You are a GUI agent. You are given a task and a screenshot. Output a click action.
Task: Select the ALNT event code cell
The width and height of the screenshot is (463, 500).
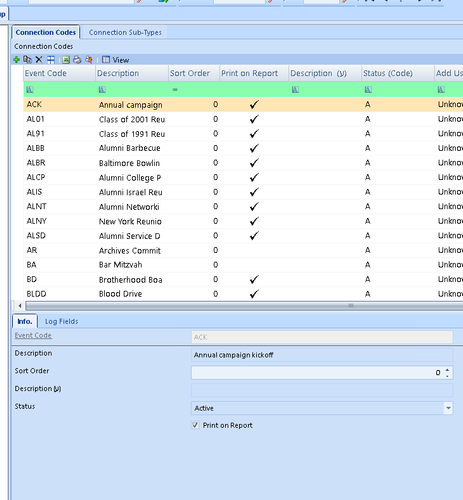[59, 207]
